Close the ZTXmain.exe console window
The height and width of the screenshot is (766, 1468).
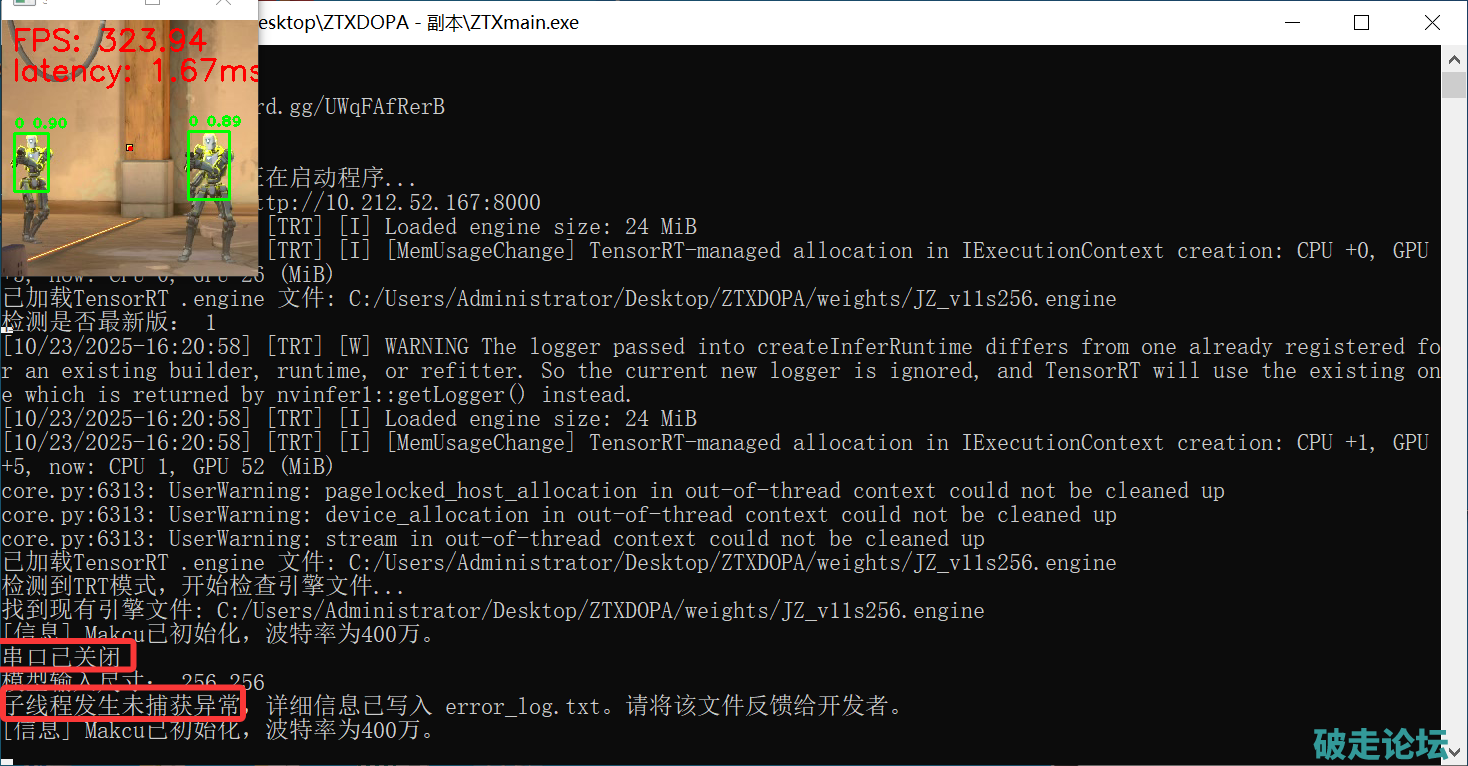[x=1432, y=23]
